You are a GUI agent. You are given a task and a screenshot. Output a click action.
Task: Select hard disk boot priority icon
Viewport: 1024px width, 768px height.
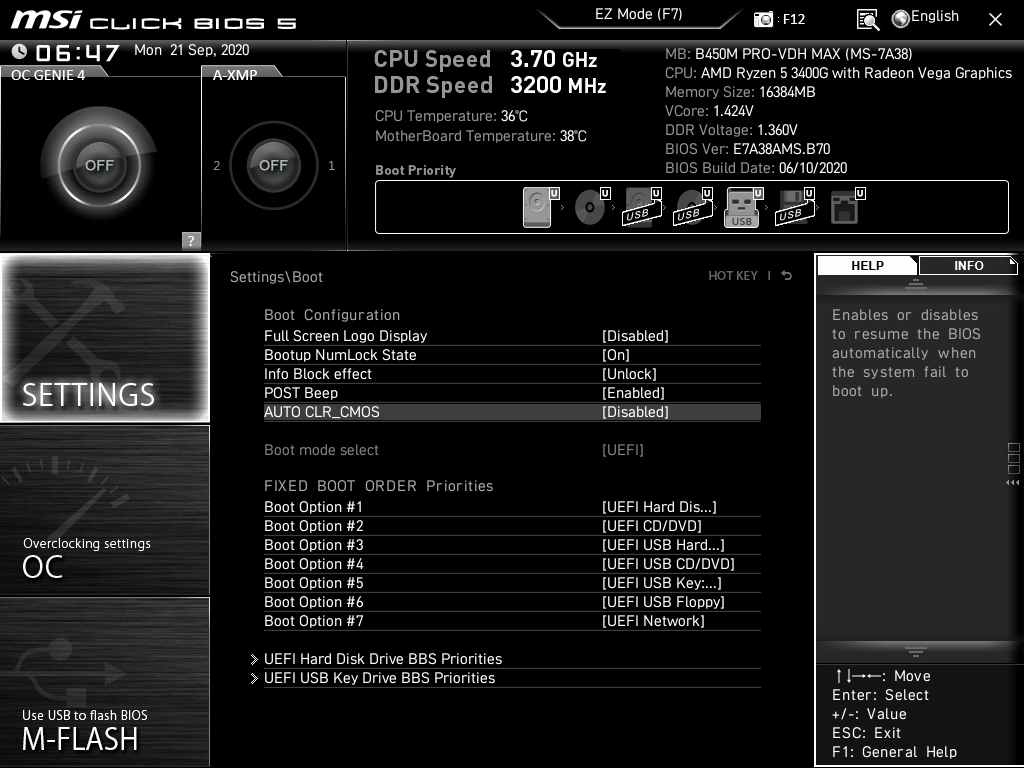[541, 207]
